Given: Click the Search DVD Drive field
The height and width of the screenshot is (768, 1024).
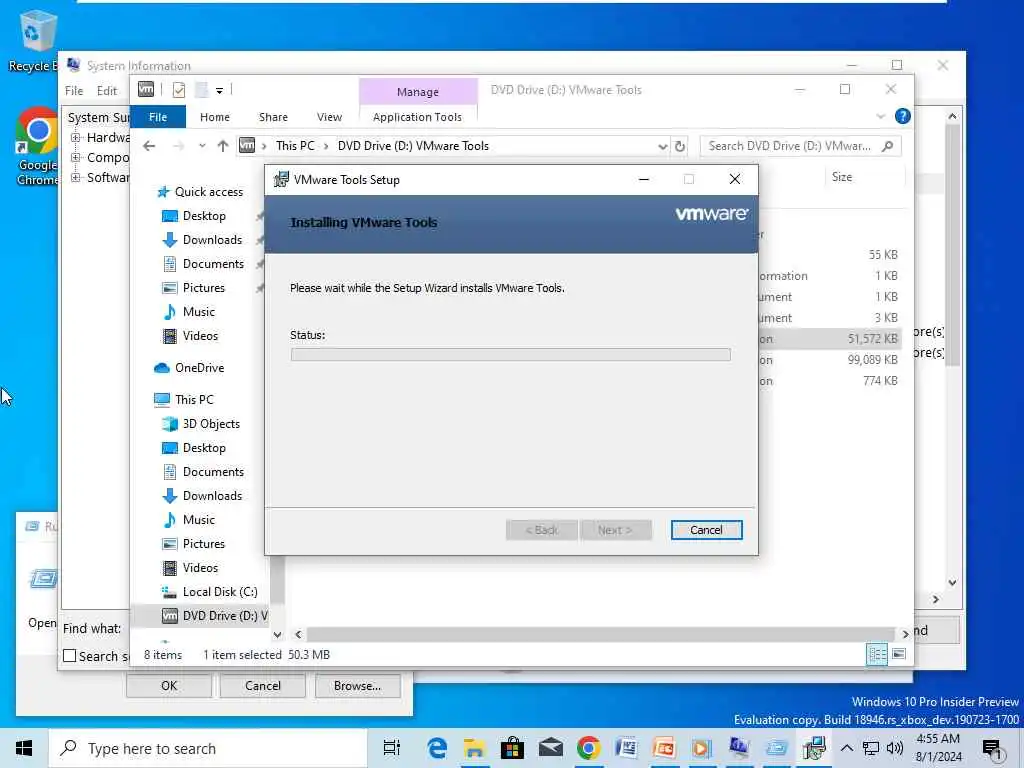Looking at the screenshot, I should pyautogui.click(x=800, y=146).
